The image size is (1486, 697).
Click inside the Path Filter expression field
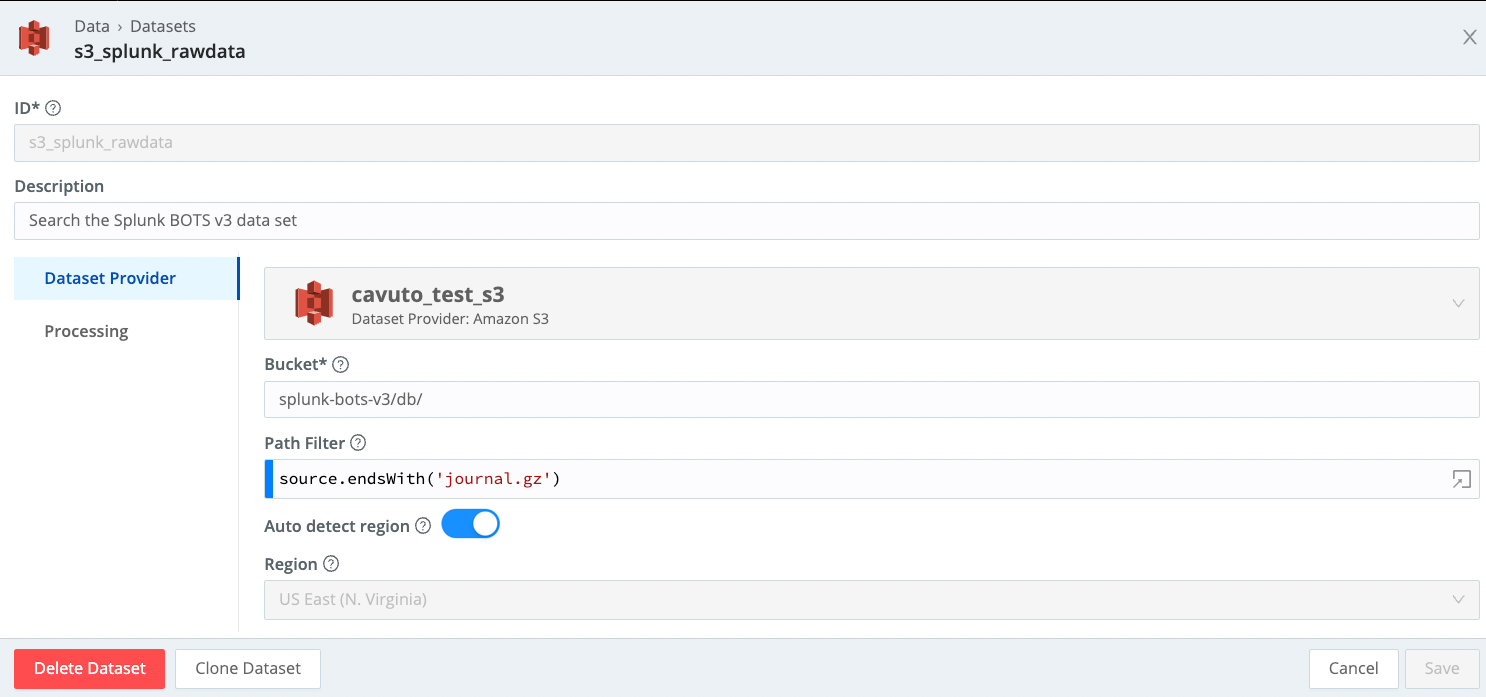[x=700, y=479]
